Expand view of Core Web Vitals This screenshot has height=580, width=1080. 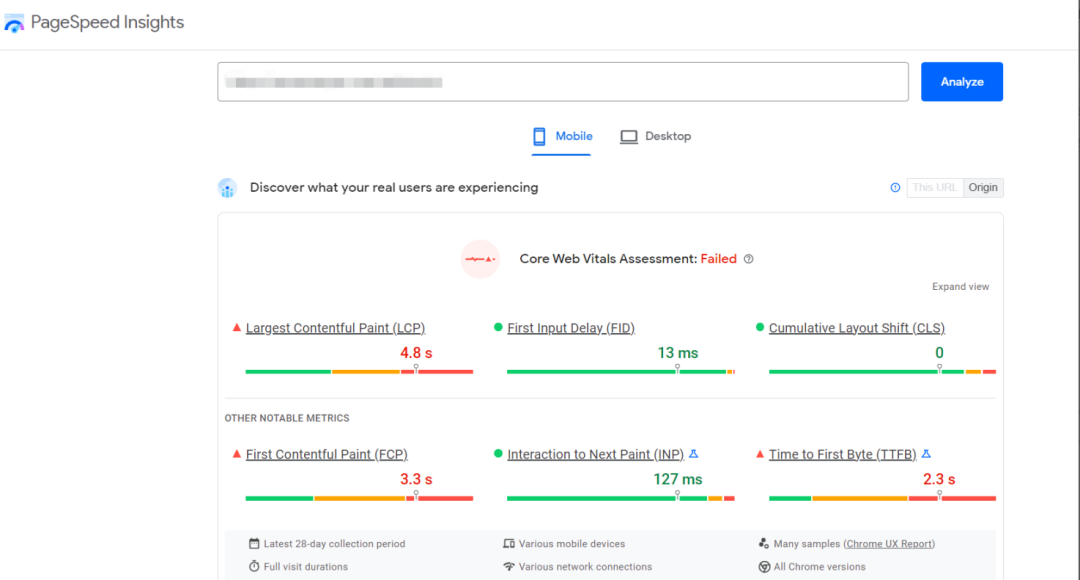pos(960,287)
